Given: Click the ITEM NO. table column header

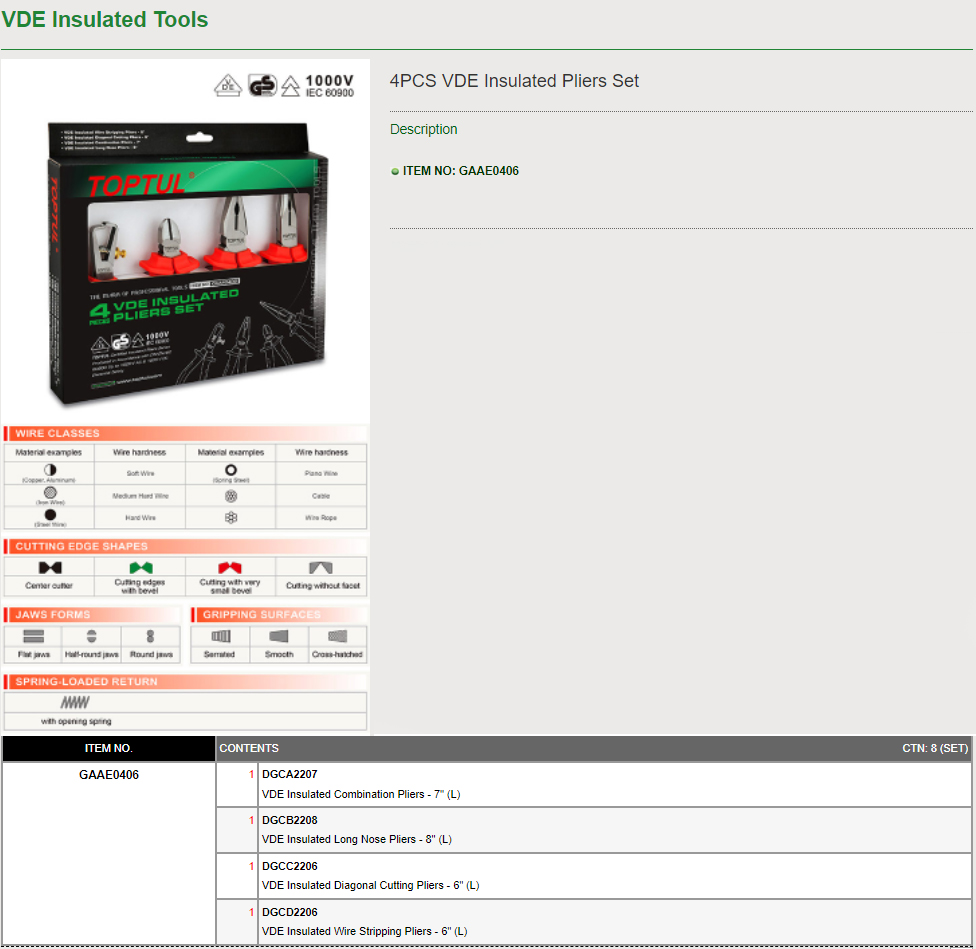Looking at the screenshot, I should pos(109,749).
